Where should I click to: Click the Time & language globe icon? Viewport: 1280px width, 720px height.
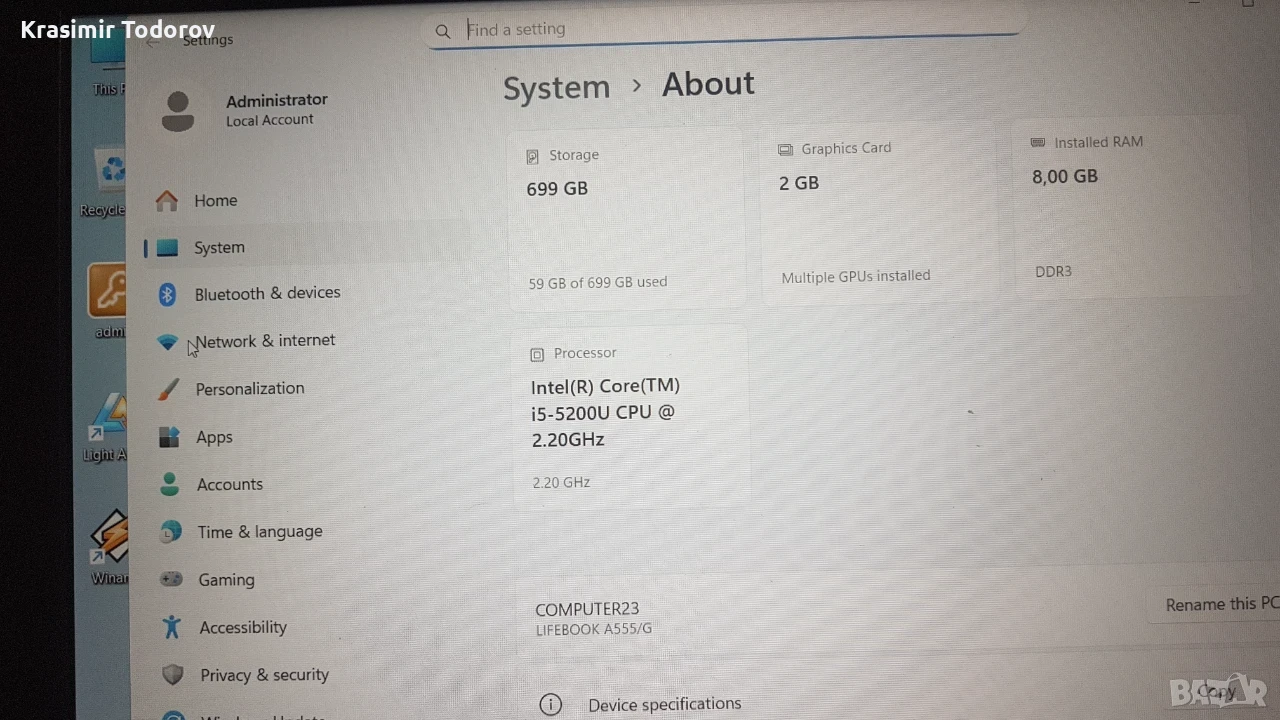point(171,532)
